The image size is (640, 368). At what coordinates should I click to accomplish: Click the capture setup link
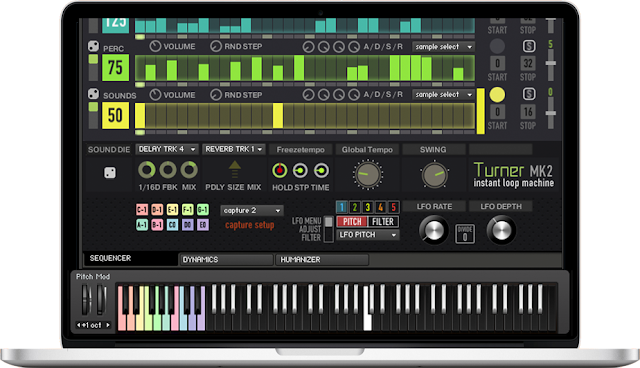click(x=250, y=225)
